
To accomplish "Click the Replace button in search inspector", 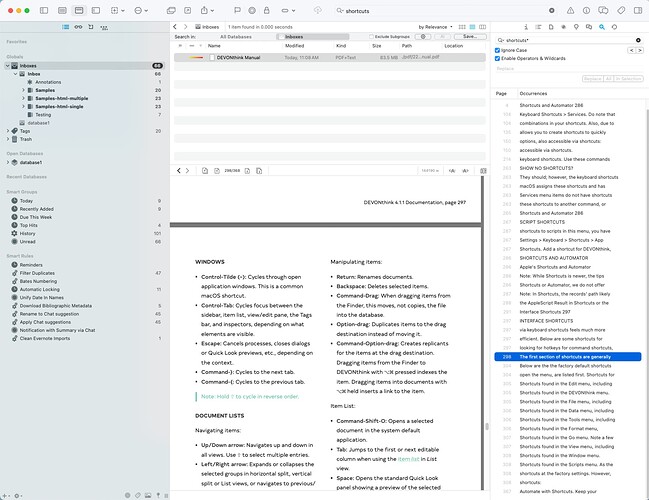I will [x=592, y=77].
